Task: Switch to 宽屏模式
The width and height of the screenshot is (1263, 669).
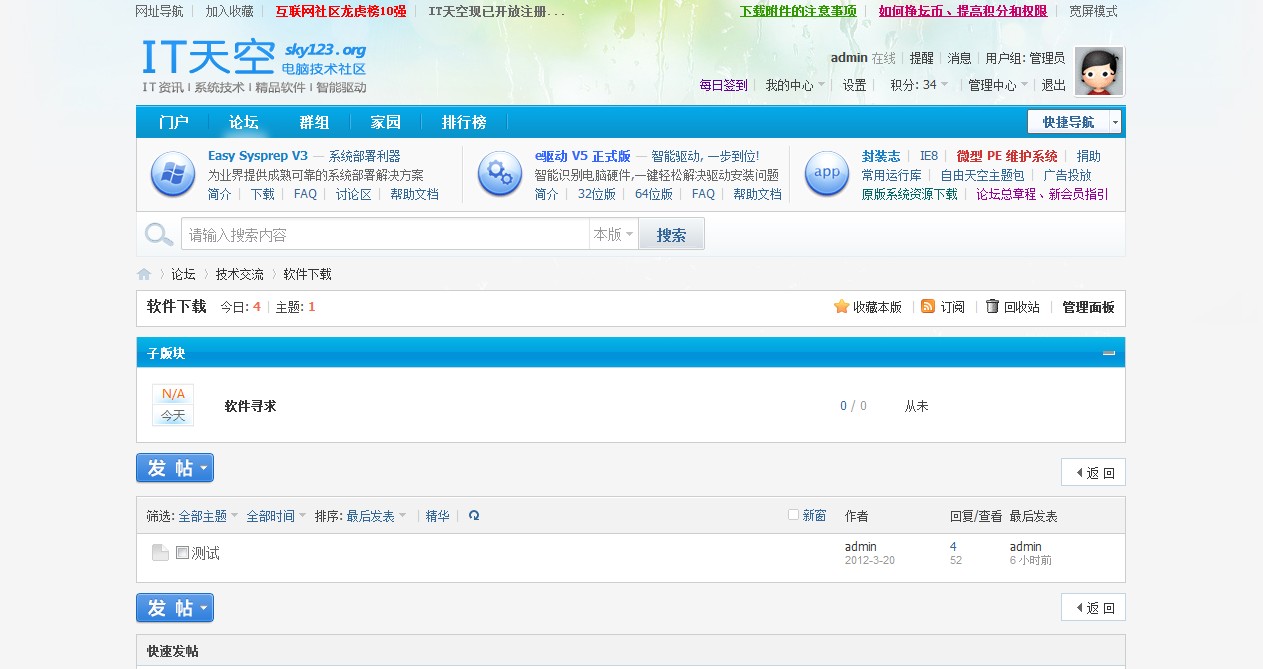Action: pos(1093,12)
